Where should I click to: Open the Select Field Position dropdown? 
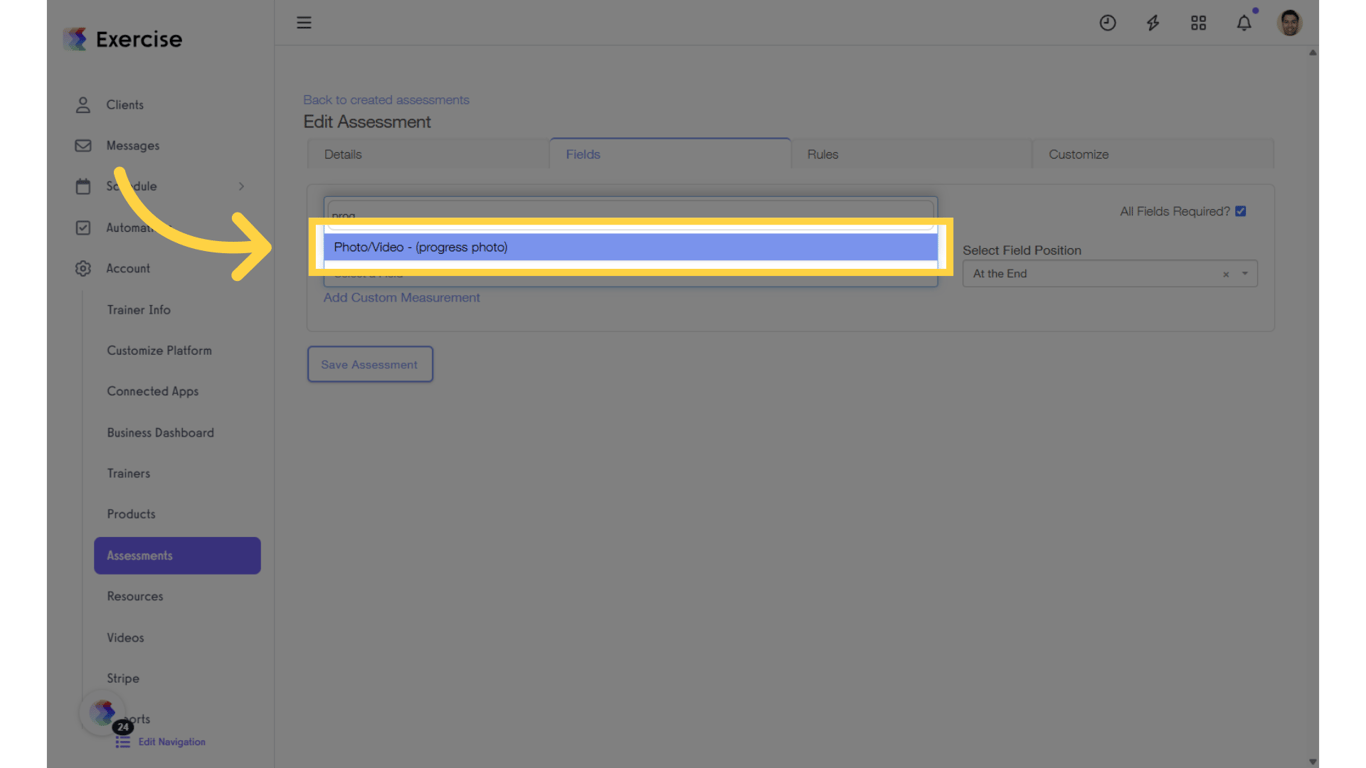[1245, 273]
